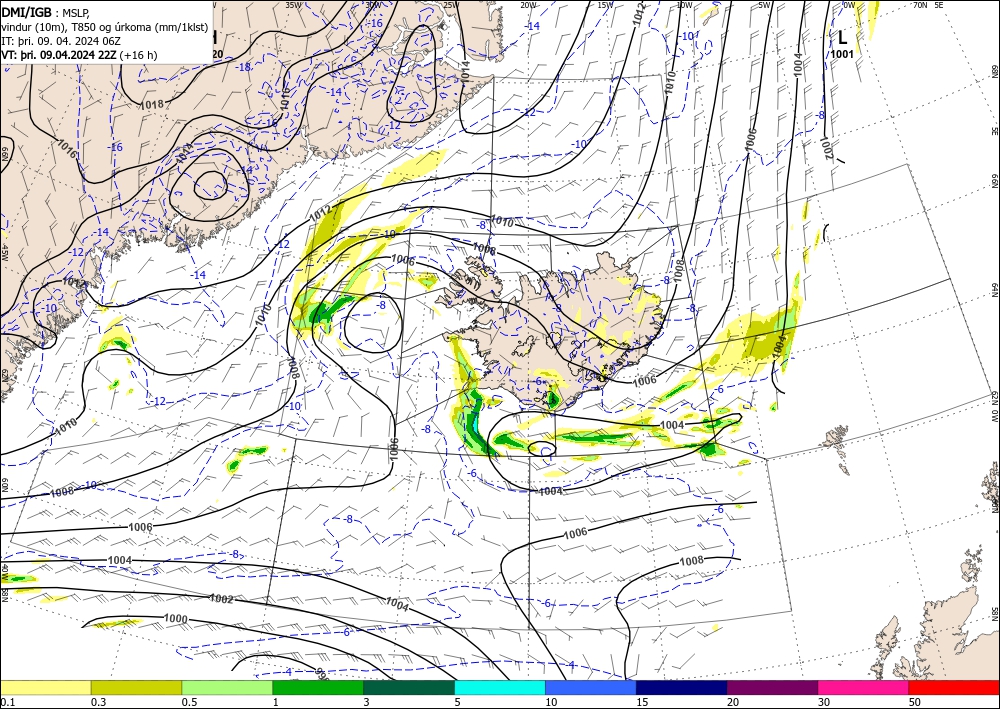Click the purple 20 mm legend swatch

click(772, 687)
